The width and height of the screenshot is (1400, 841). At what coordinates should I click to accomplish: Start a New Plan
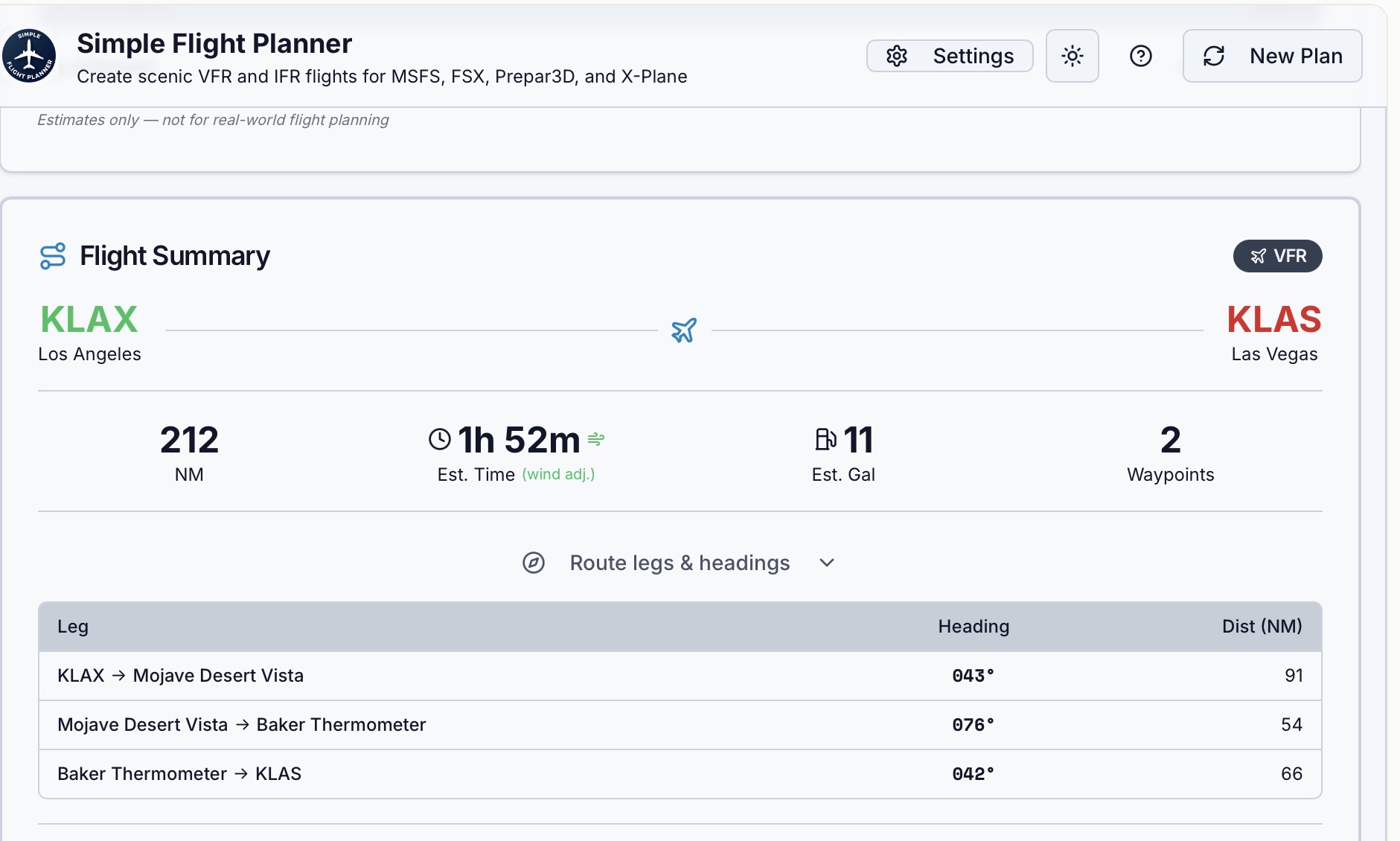pyautogui.click(x=1272, y=56)
